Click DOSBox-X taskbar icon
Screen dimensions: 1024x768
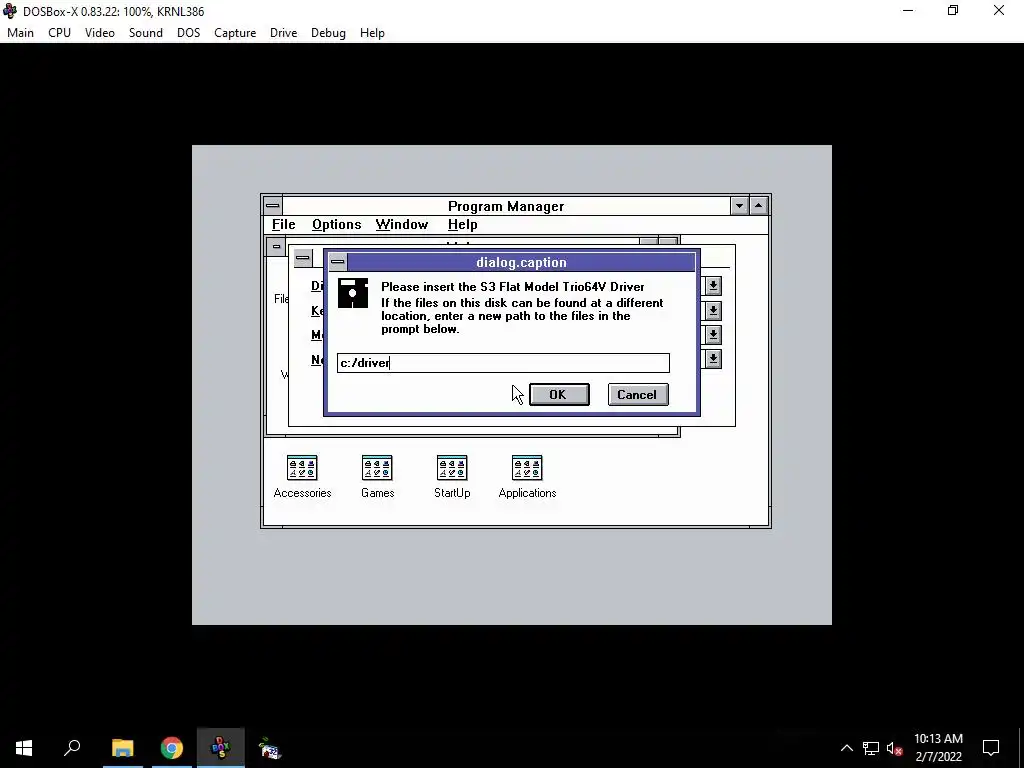(x=221, y=748)
